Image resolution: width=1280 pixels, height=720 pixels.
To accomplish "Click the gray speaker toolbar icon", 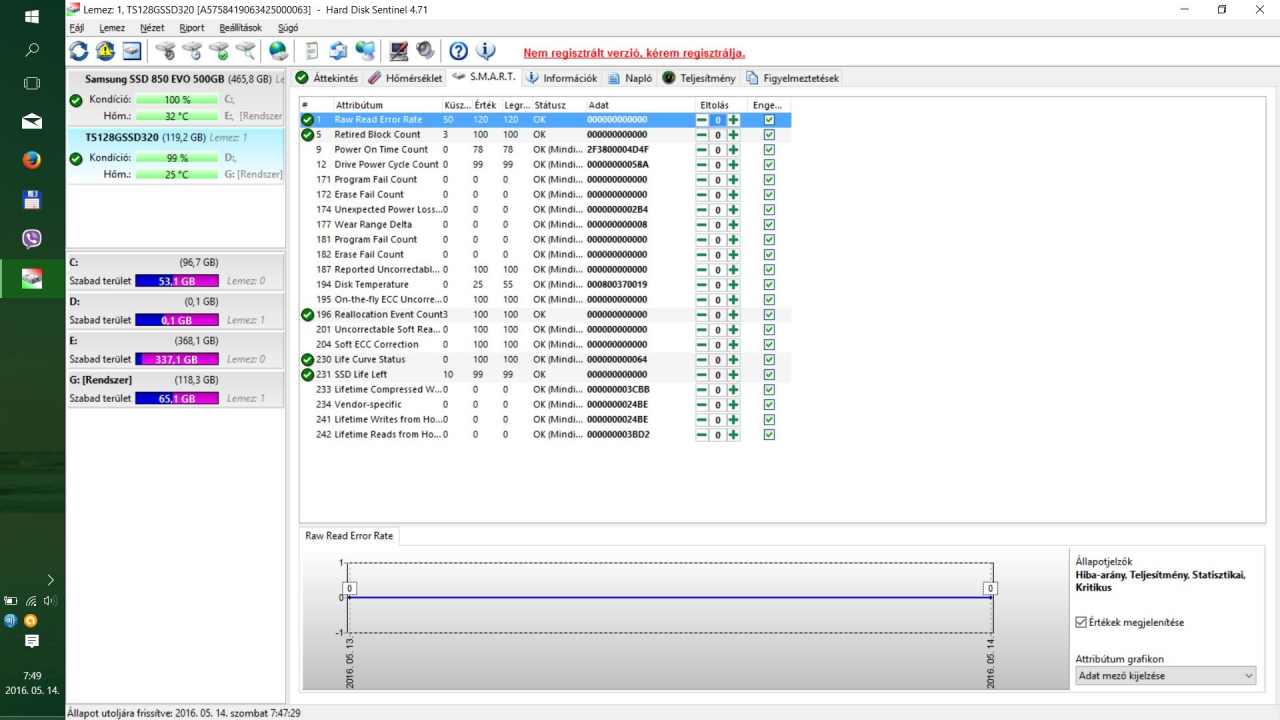I will coord(425,51).
